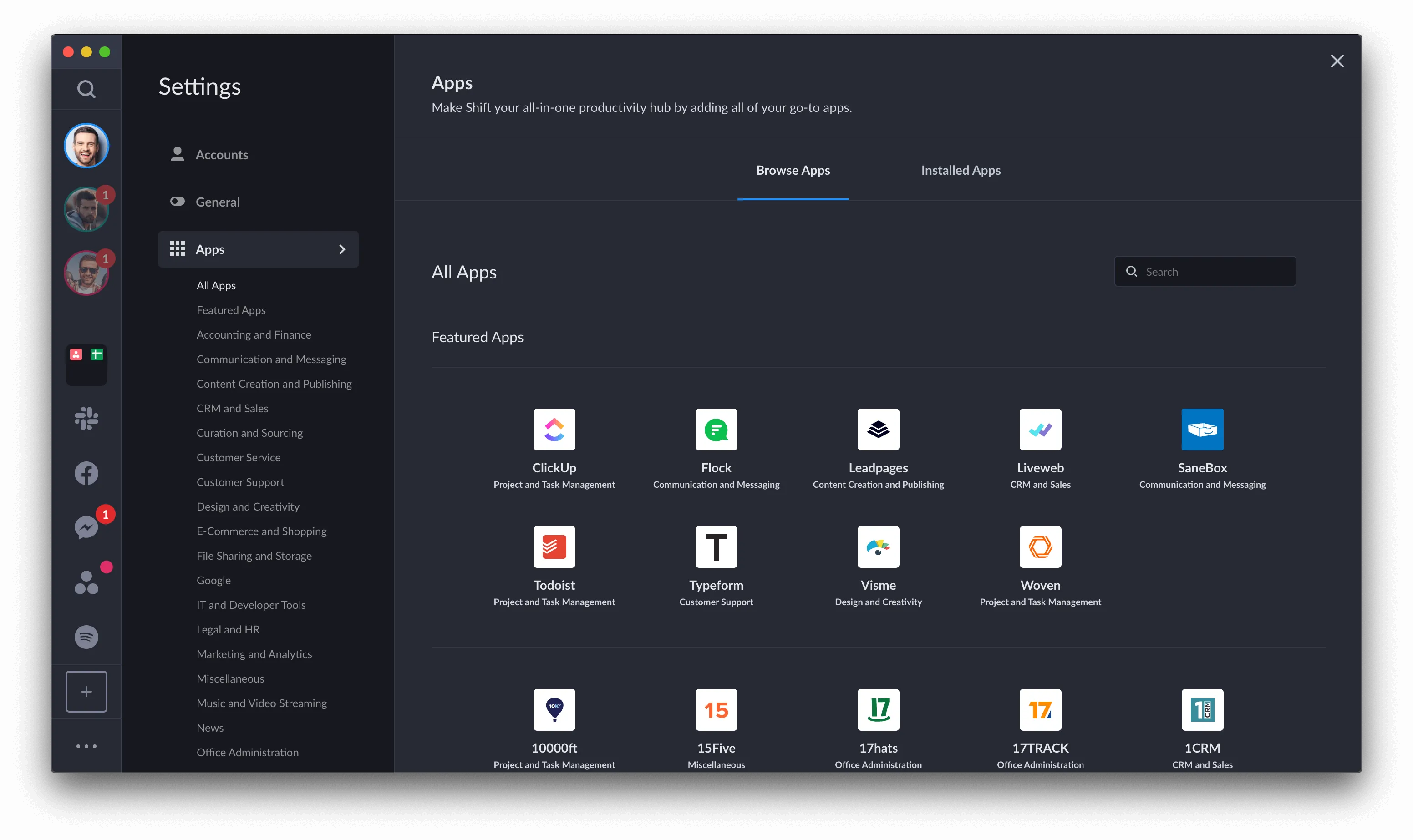This screenshot has height=840, width=1413.
Task: Open the Woven app icon
Action: tap(1040, 547)
